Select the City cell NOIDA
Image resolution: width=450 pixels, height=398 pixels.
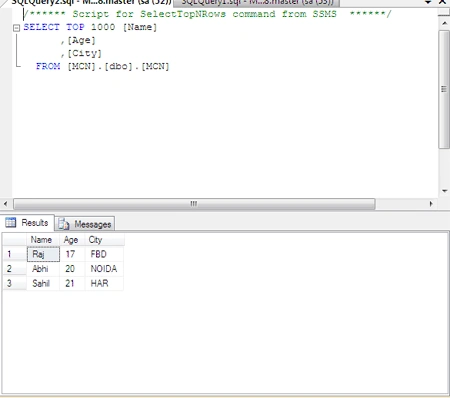104,269
